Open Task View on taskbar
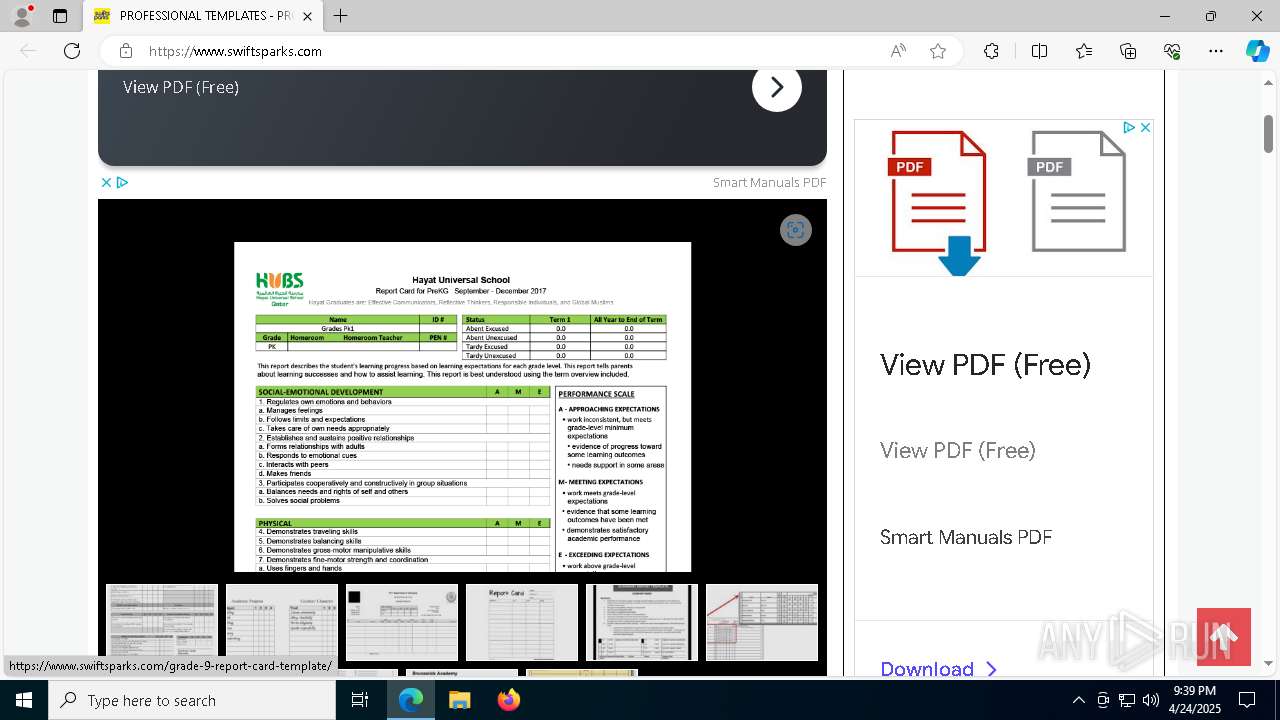 pyautogui.click(x=361, y=700)
